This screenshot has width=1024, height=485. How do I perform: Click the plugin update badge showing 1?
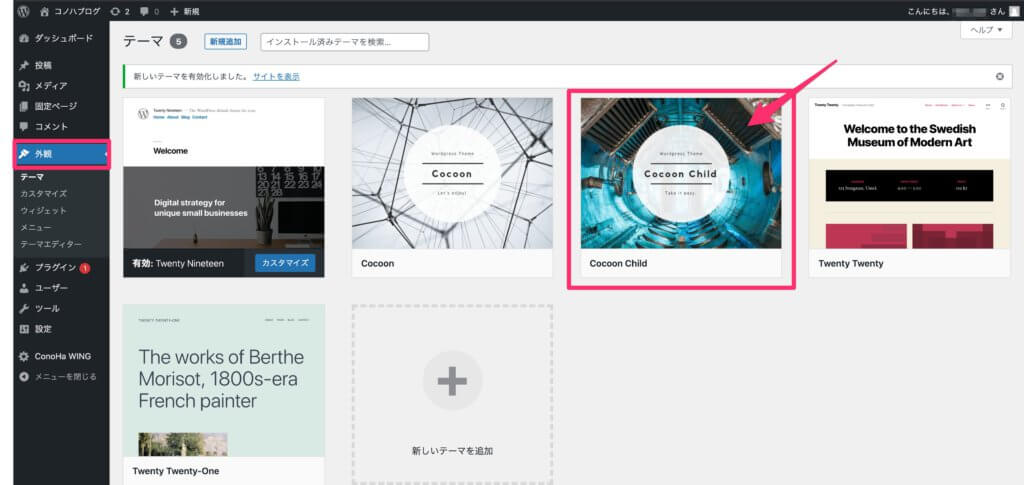pos(85,268)
